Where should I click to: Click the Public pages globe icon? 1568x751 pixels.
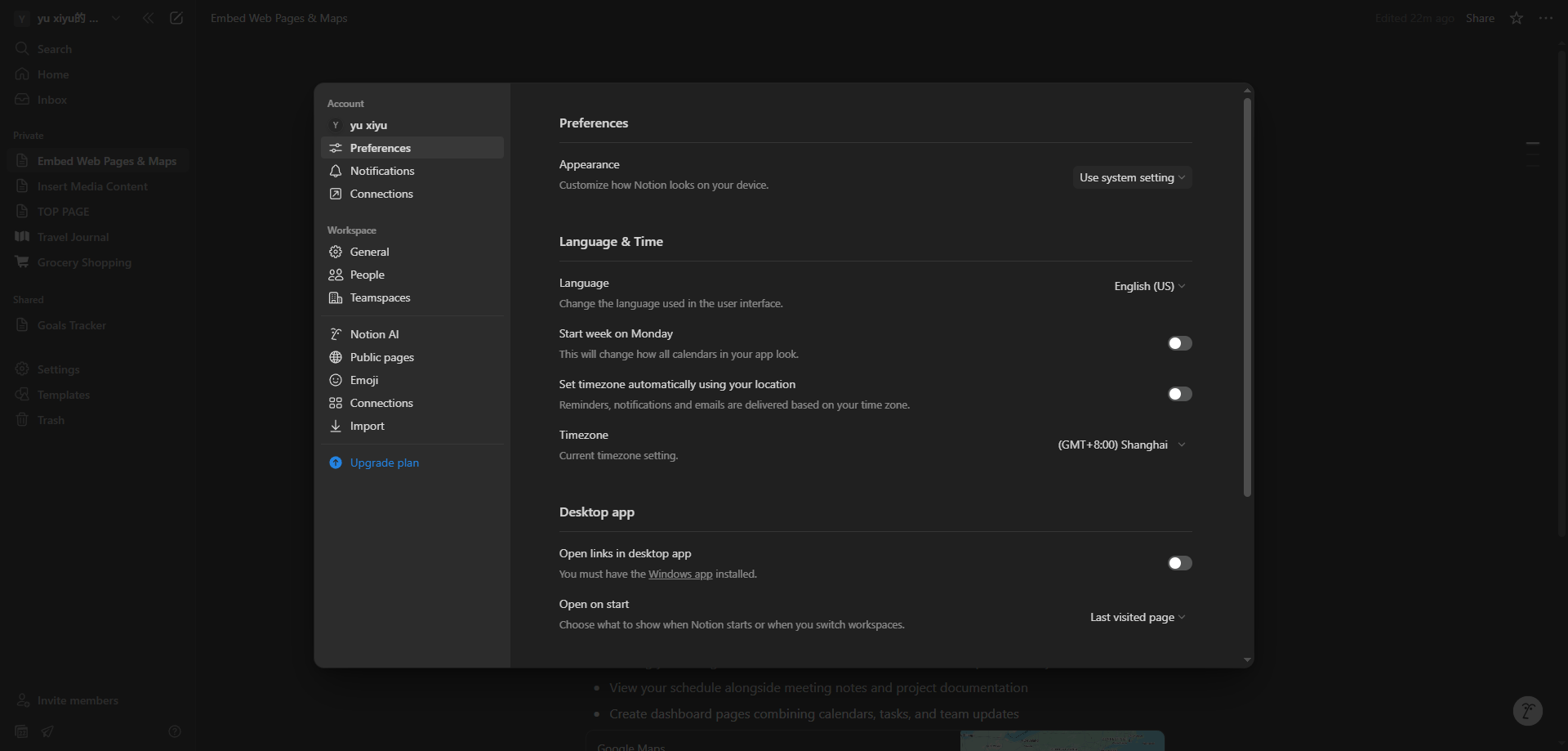tap(336, 357)
